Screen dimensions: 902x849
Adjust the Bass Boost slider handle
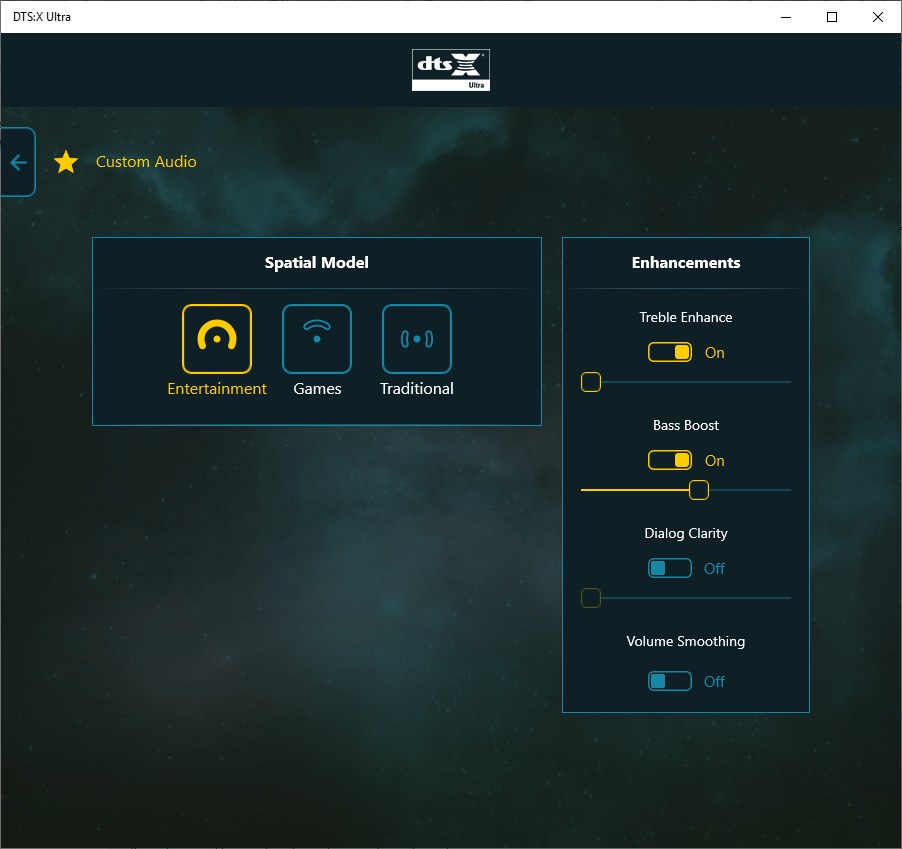(698, 489)
